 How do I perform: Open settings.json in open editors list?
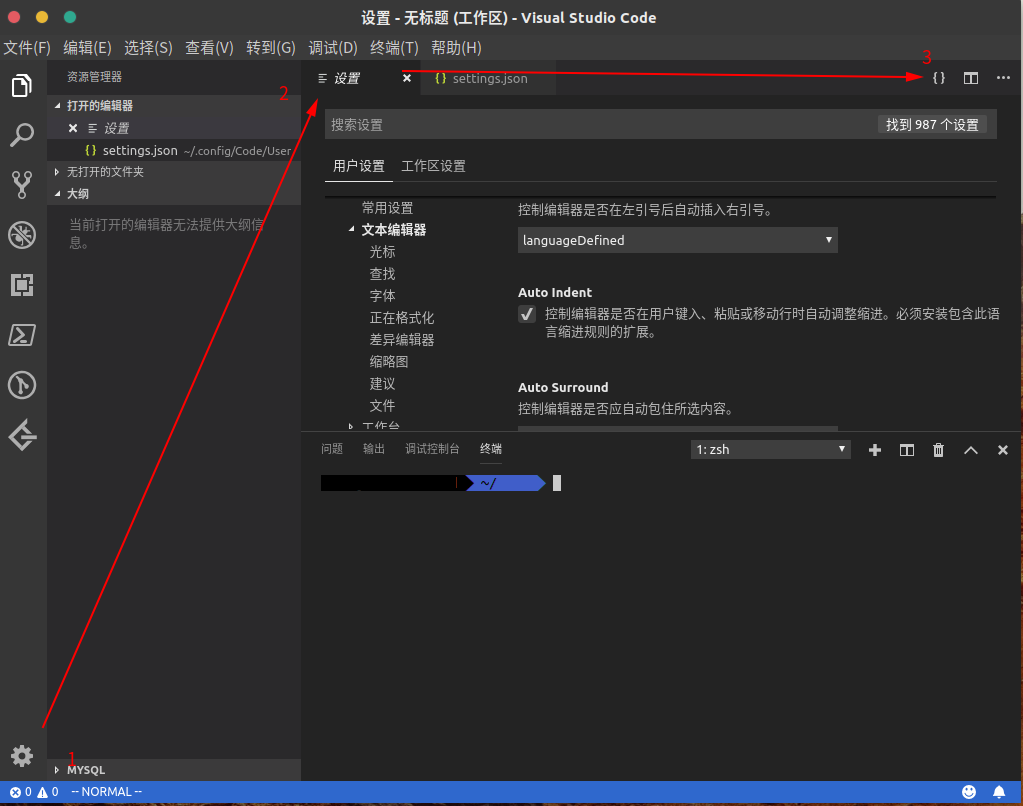[x=174, y=151]
